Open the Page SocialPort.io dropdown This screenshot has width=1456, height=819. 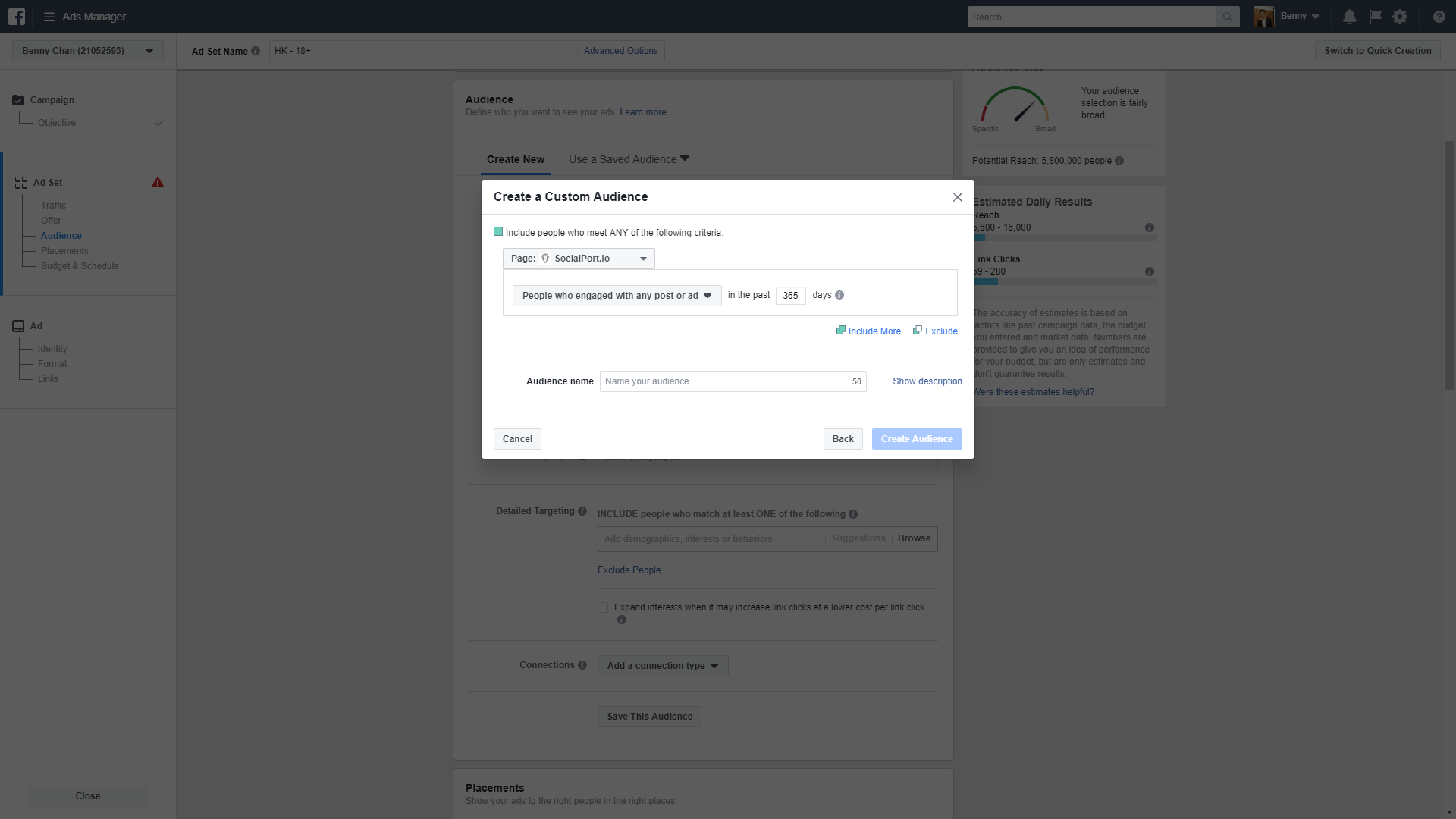(x=579, y=259)
